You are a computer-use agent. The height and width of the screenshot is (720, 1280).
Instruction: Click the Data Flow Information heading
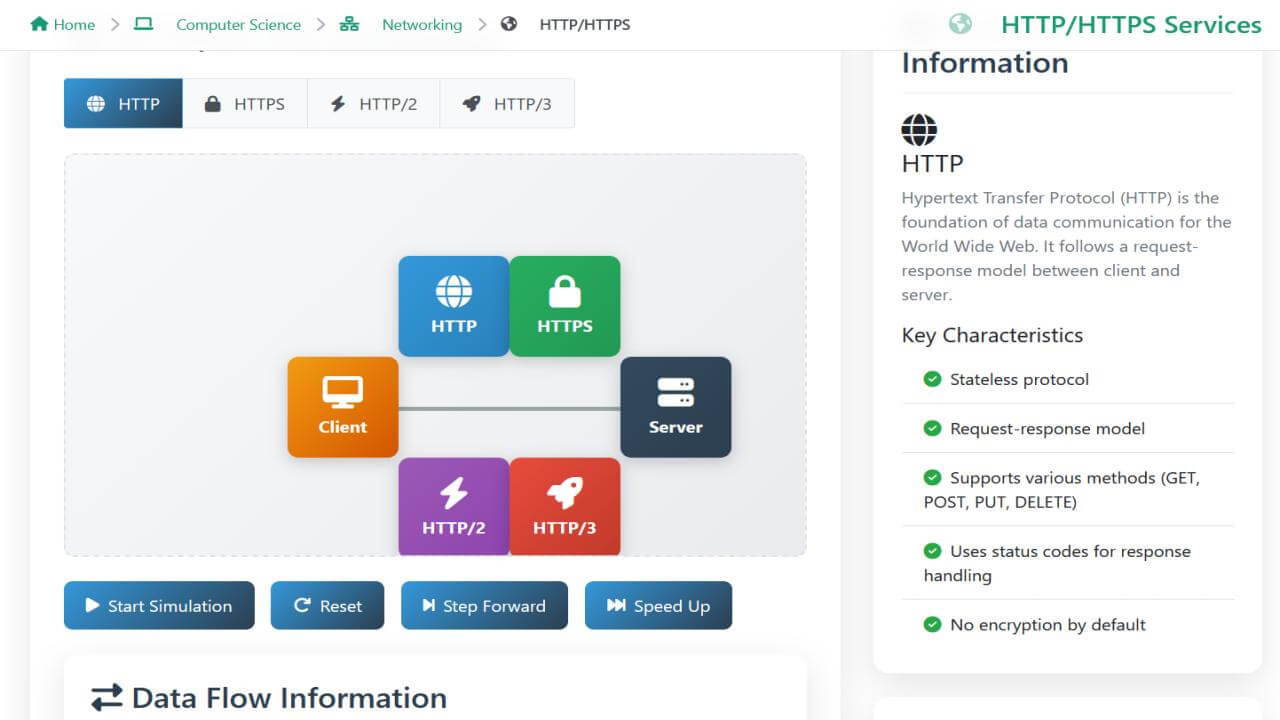[289, 698]
